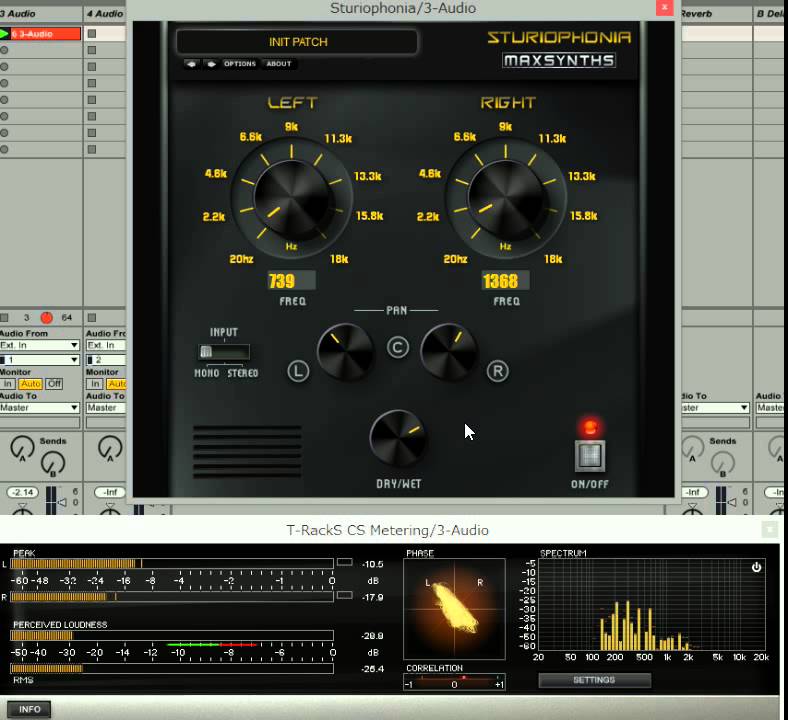The width and height of the screenshot is (788, 720).
Task: Click the CORRELATION meter
Action: (454, 683)
